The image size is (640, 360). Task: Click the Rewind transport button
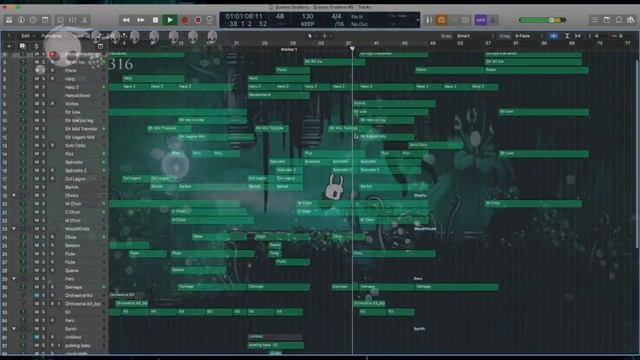126,20
